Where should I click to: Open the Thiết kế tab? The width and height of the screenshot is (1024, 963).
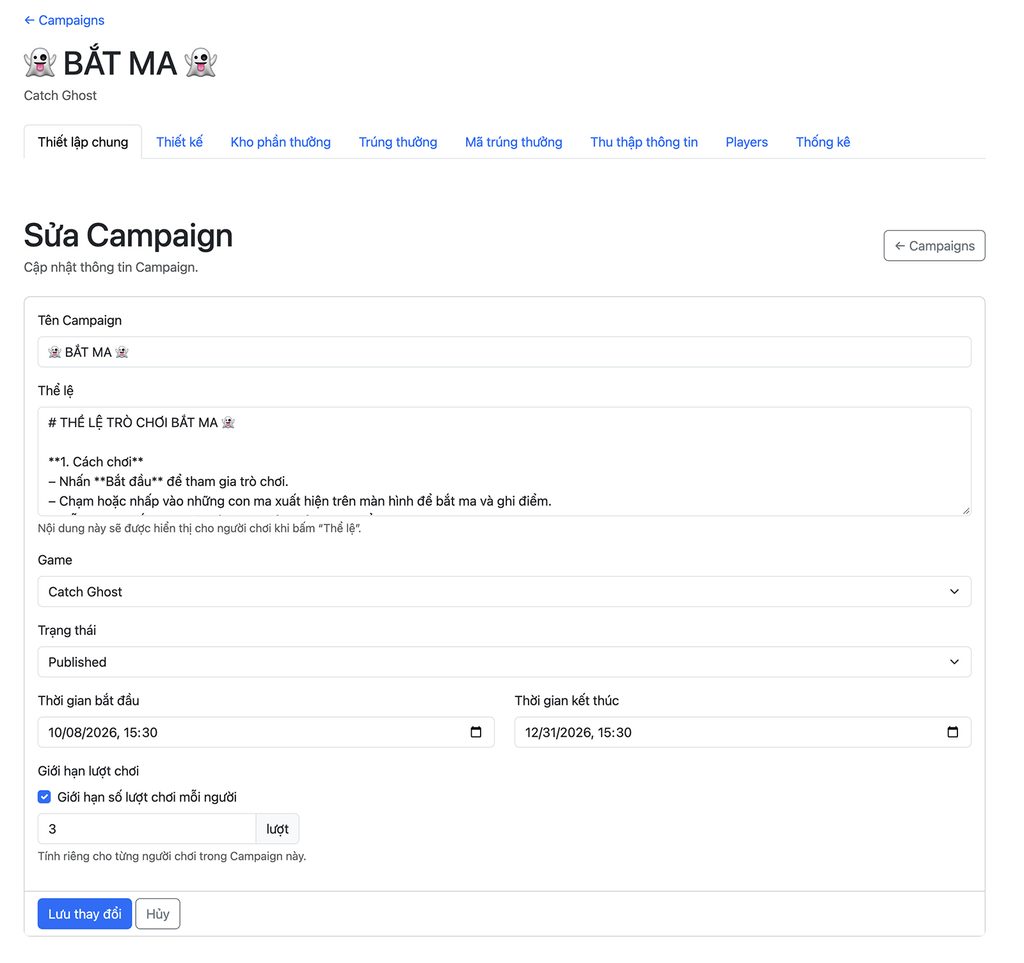(x=180, y=142)
